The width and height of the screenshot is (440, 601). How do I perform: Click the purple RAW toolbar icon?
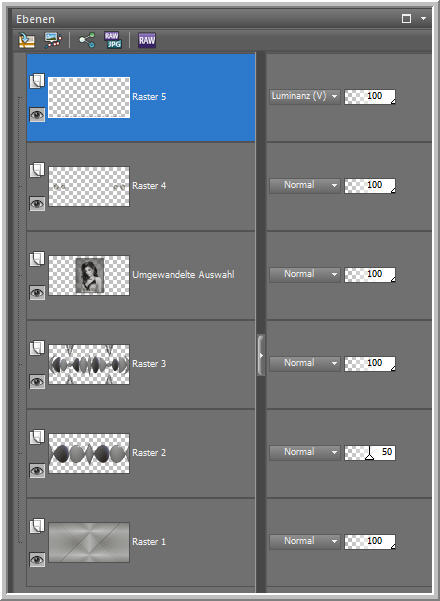(147, 40)
